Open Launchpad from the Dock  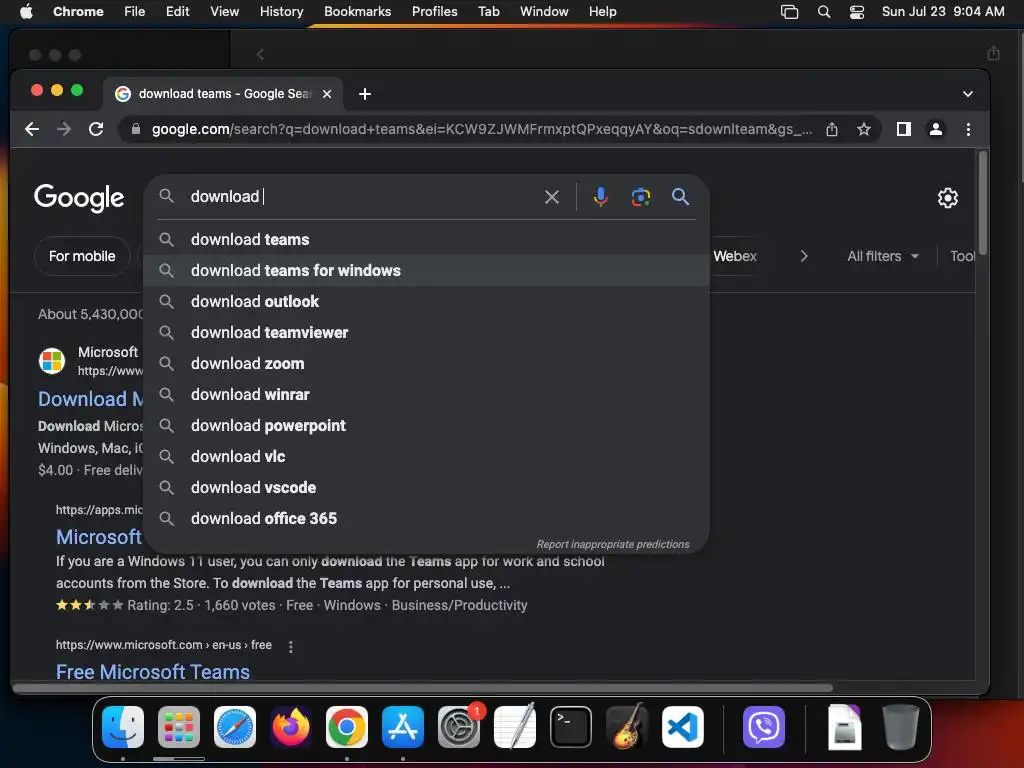point(179,727)
